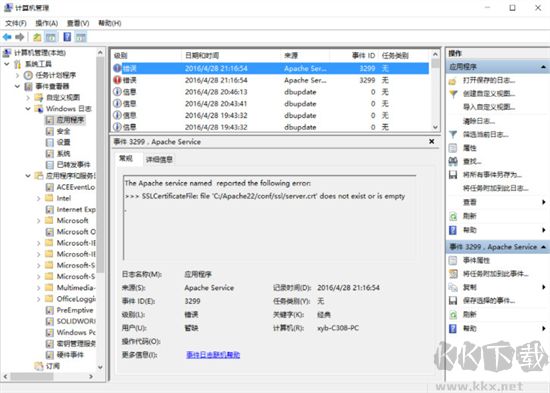The height and width of the screenshot is (393, 550).
Task: Collapse the 事件查看器 tree node
Action: tap(17, 86)
